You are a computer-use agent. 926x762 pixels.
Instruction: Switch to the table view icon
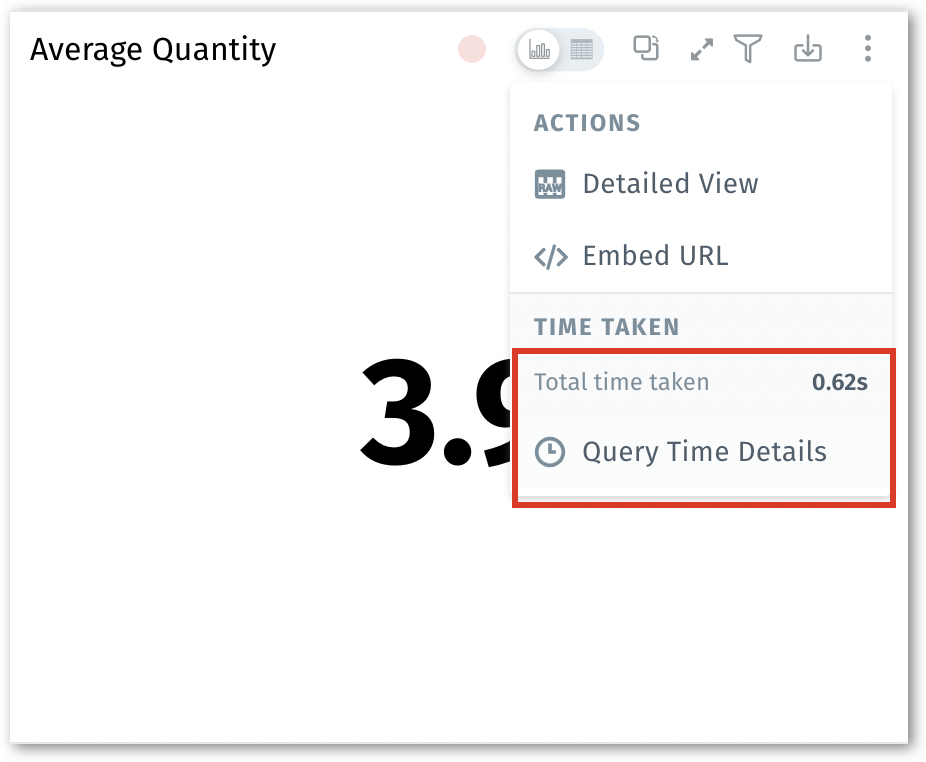(581, 49)
